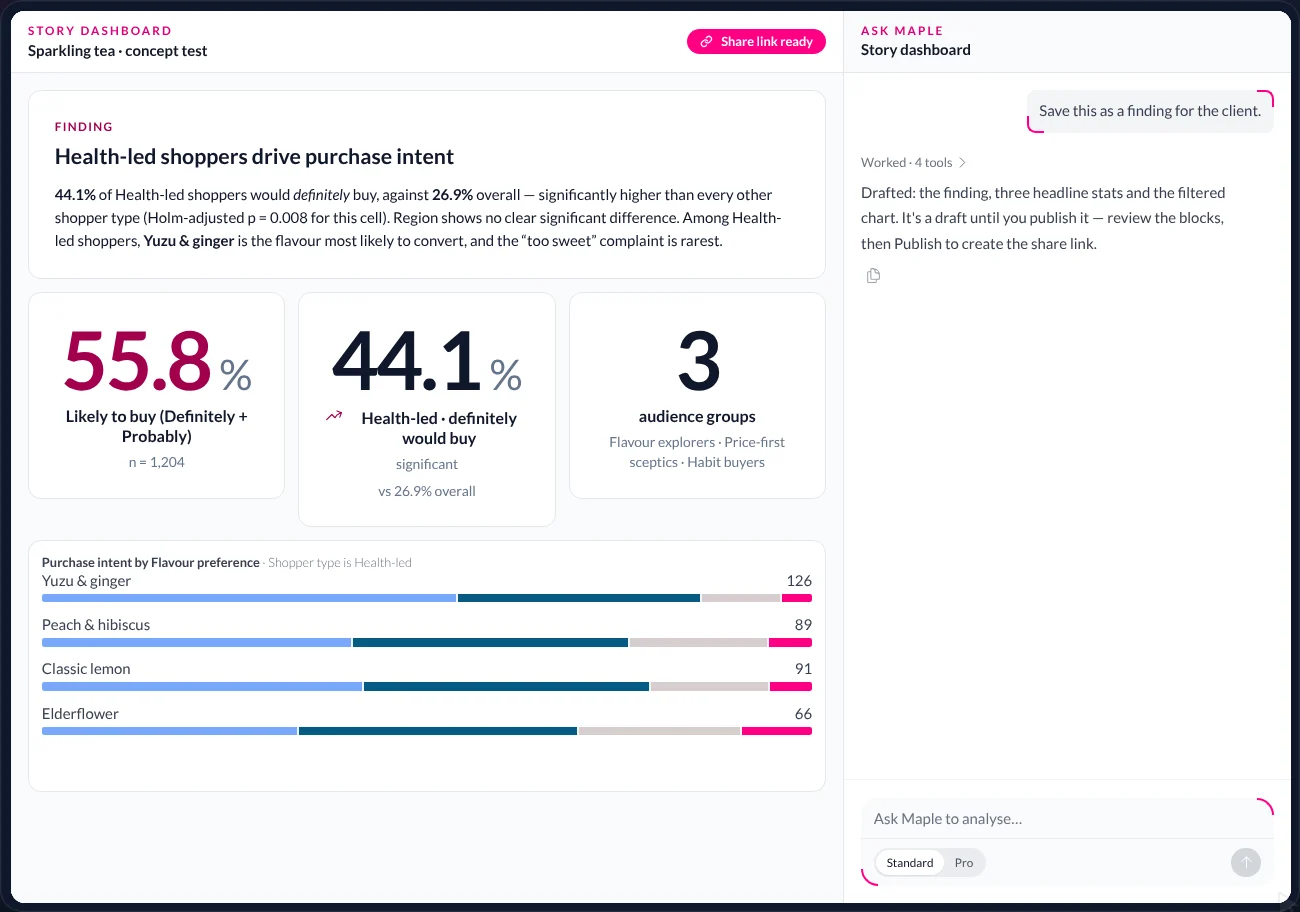
Task: Click the dark-teal segment of the Peach & hibiscus bar
Action: coord(490,642)
